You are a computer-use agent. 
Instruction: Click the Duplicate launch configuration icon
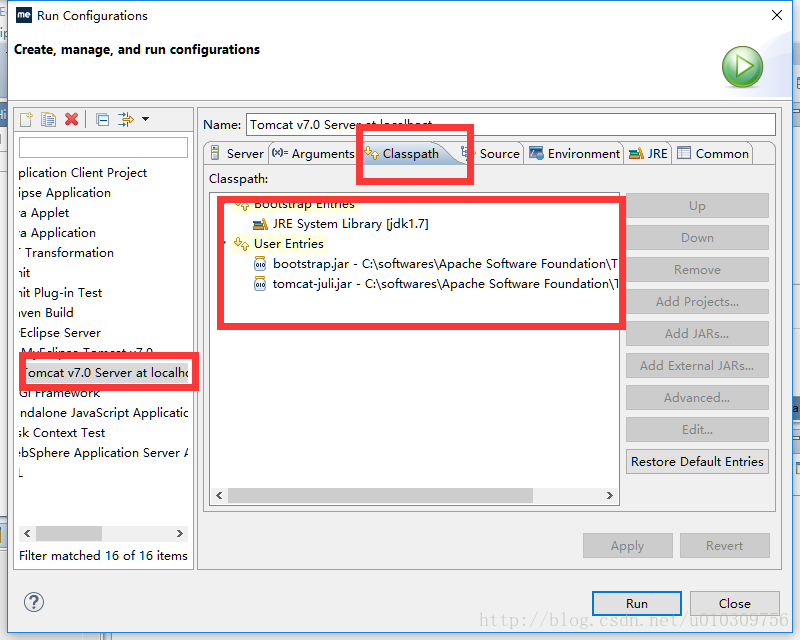[x=48, y=119]
